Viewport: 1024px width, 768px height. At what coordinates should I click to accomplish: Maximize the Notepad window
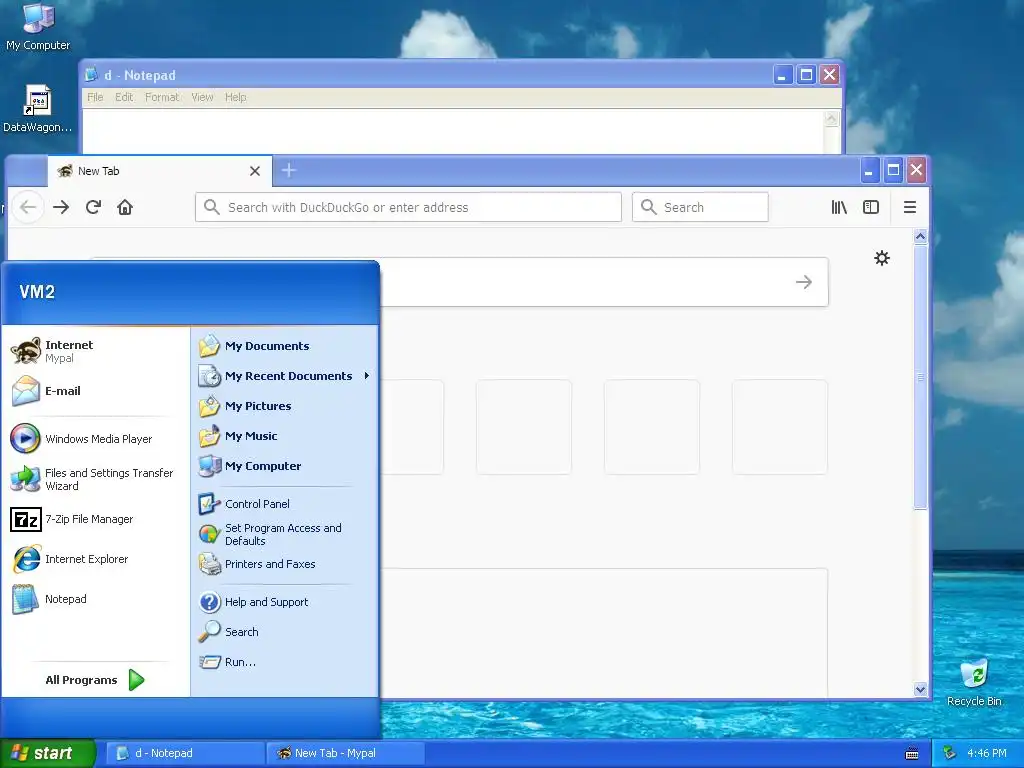(x=807, y=75)
